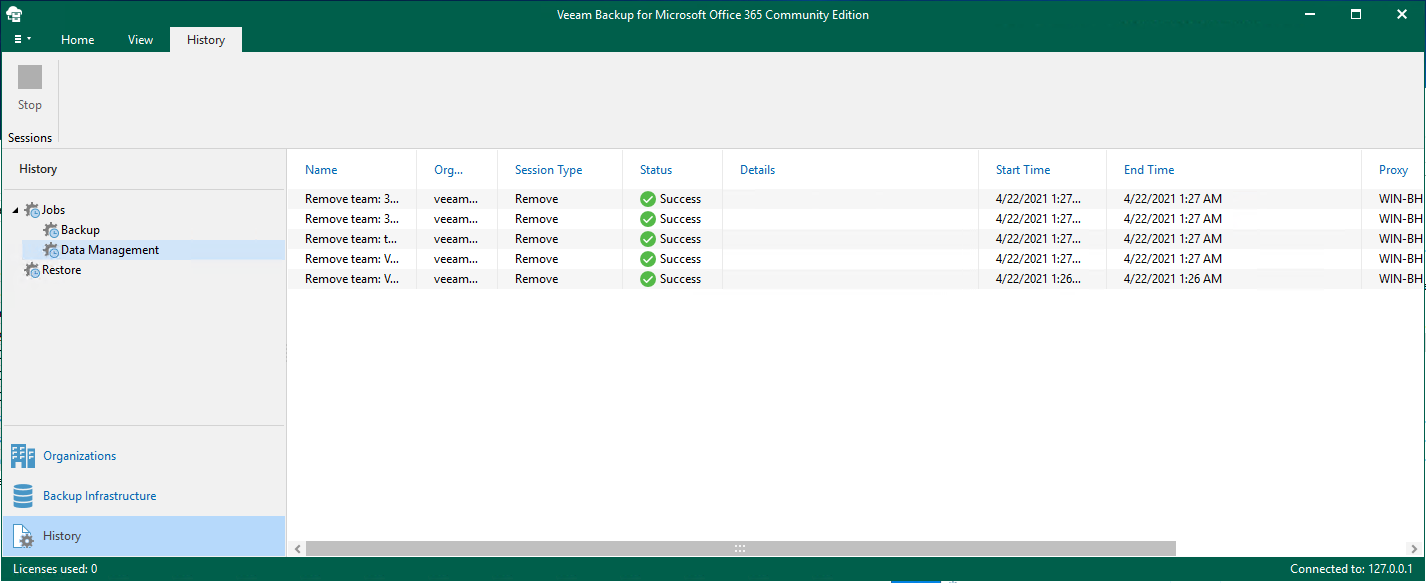This screenshot has width=1426, height=583.
Task: Click the 'Licenses used: 0' status text
Action: (x=55, y=569)
